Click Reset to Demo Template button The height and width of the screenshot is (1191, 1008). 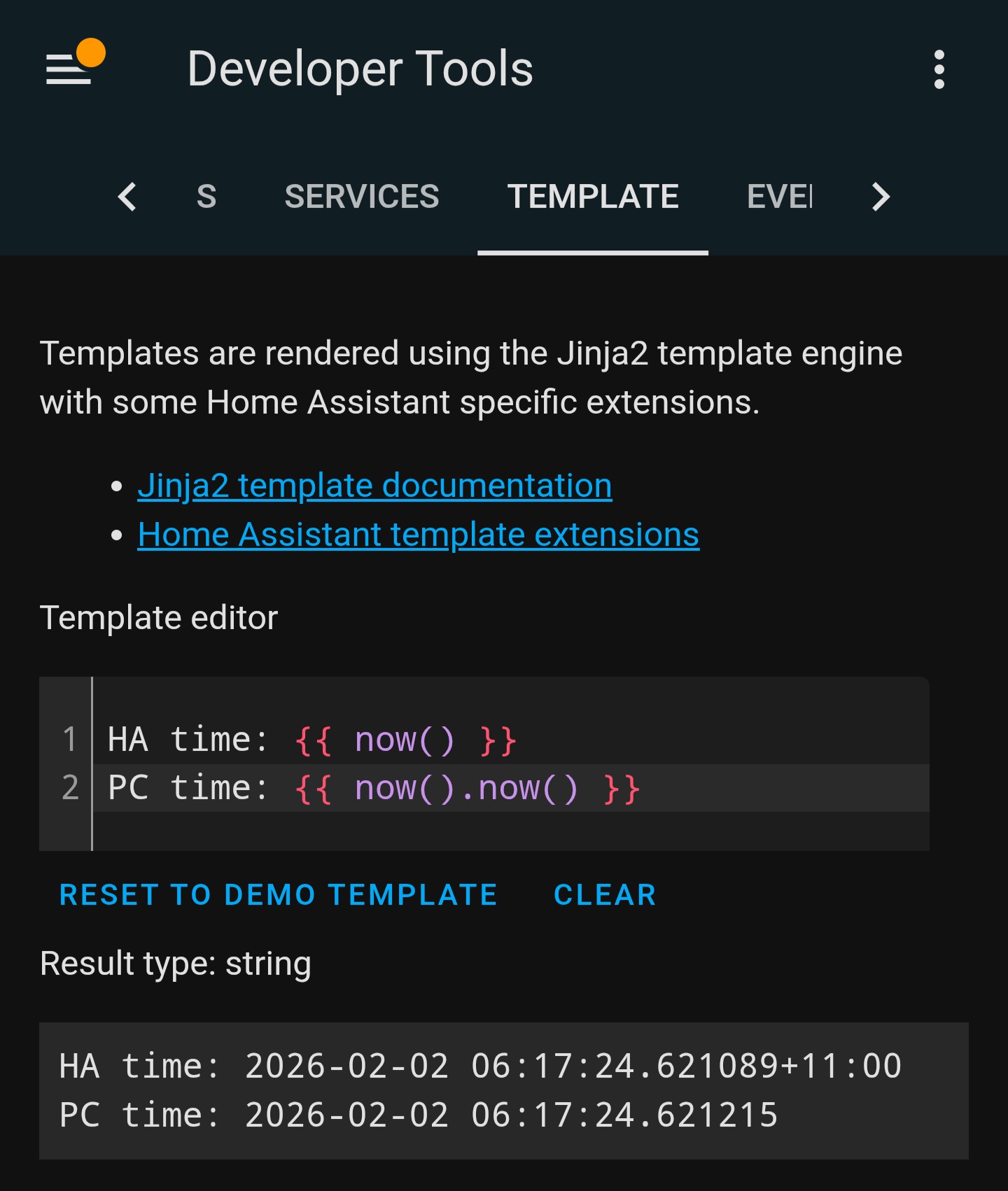click(279, 895)
